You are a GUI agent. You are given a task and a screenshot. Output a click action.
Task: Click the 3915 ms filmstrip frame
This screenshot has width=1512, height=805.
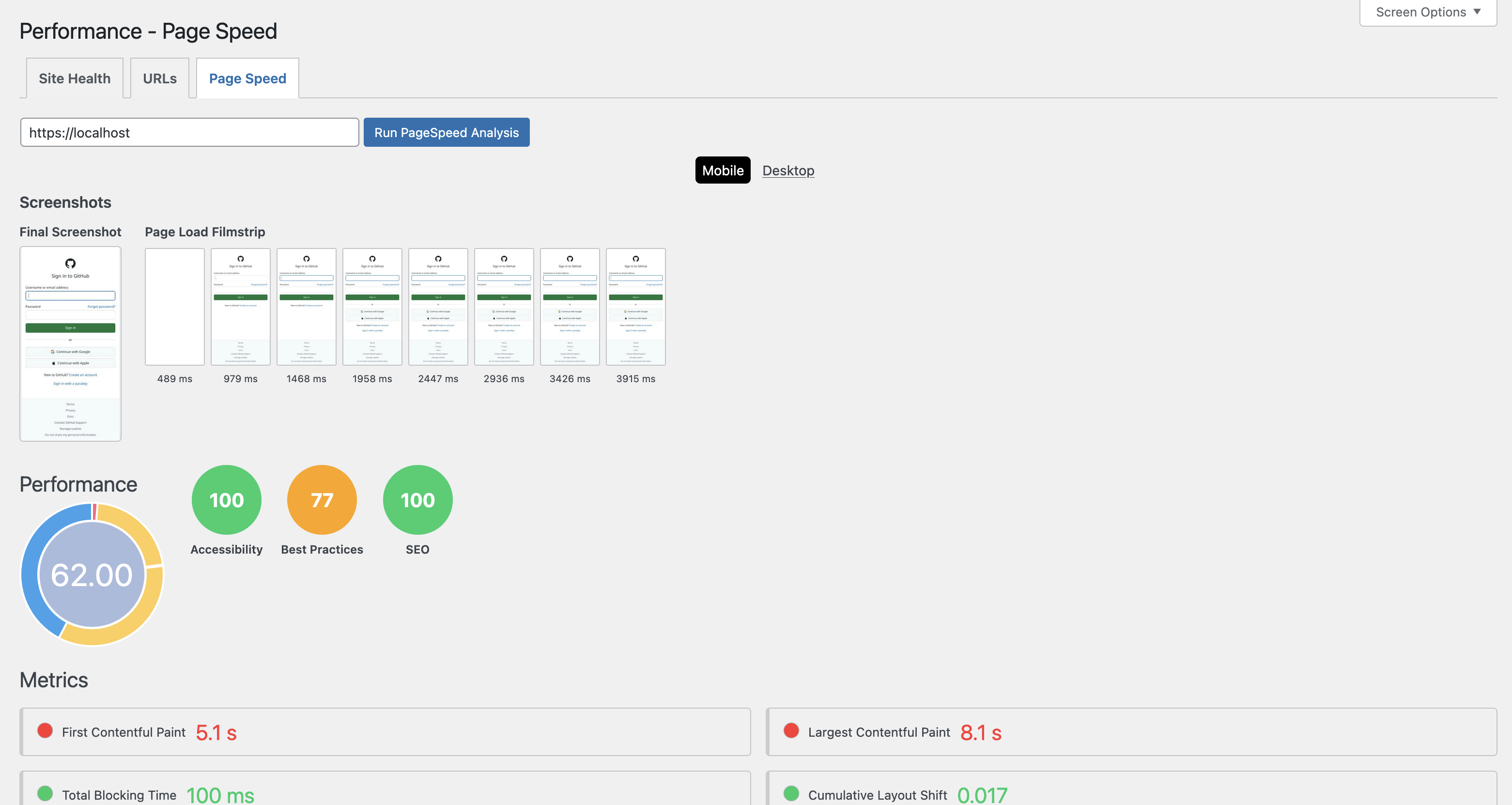[x=636, y=307]
